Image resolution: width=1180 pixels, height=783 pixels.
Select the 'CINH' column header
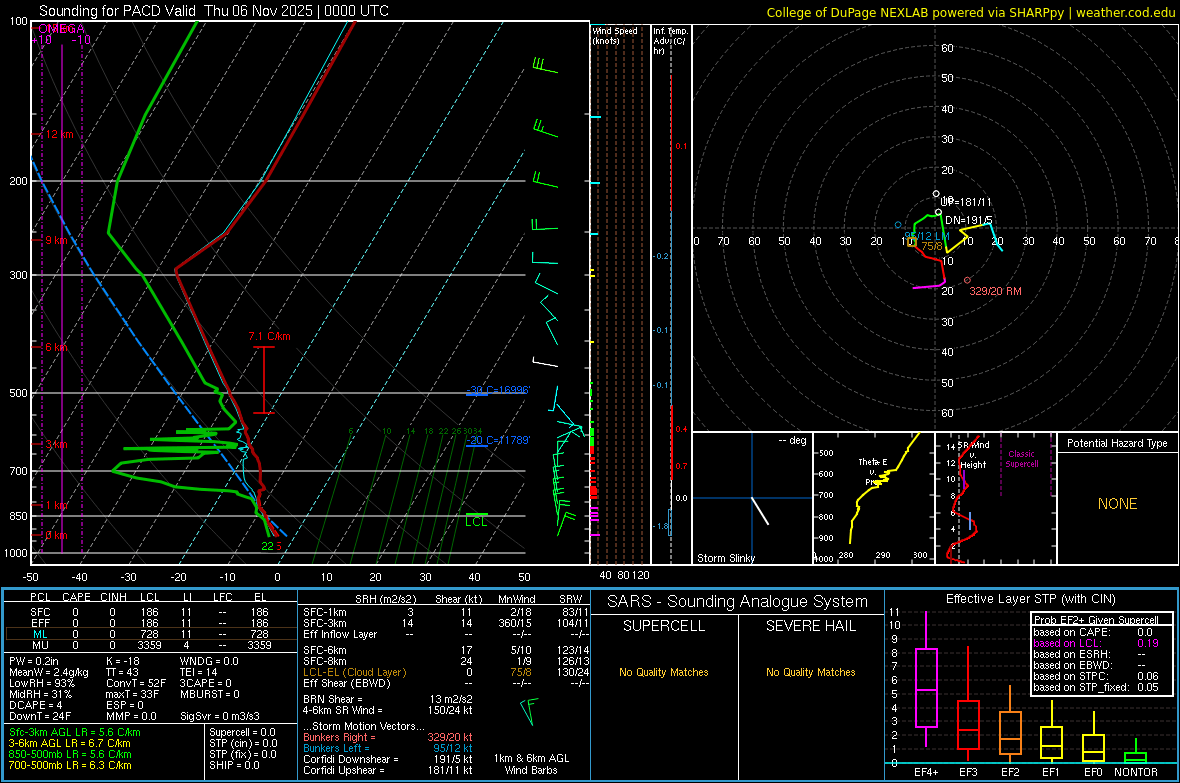[x=114, y=597]
